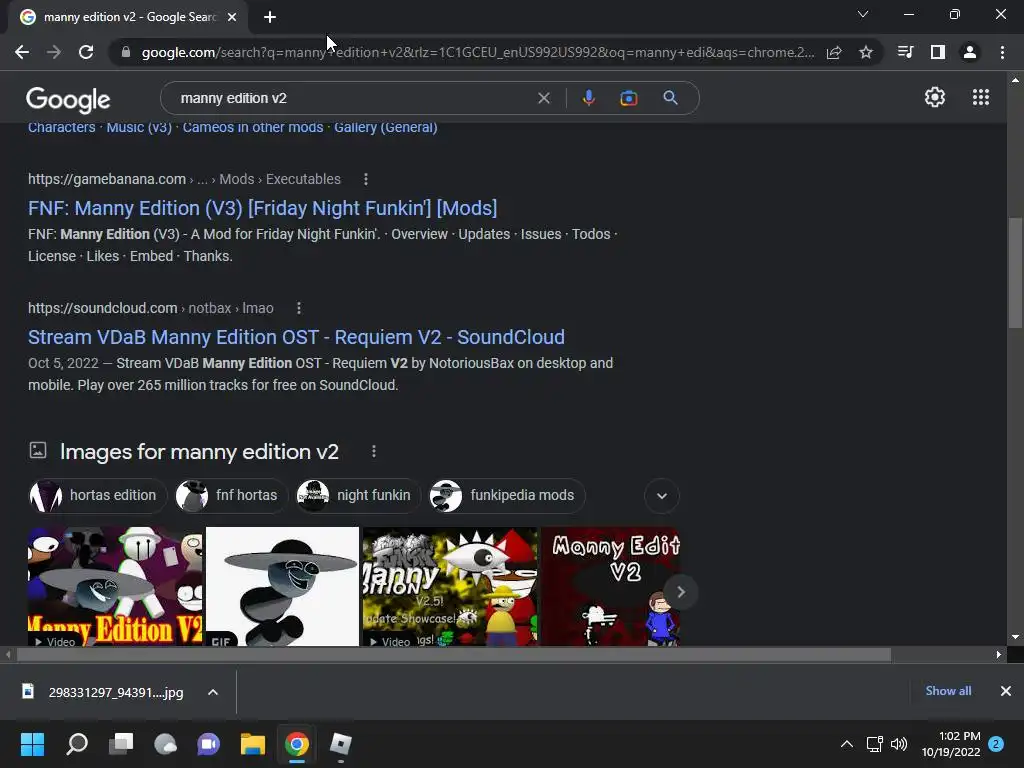Image resolution: width=1024 pixels, height=768 pixels.
Task: Filter images by fnf hortas
Action: coord(232,496)
